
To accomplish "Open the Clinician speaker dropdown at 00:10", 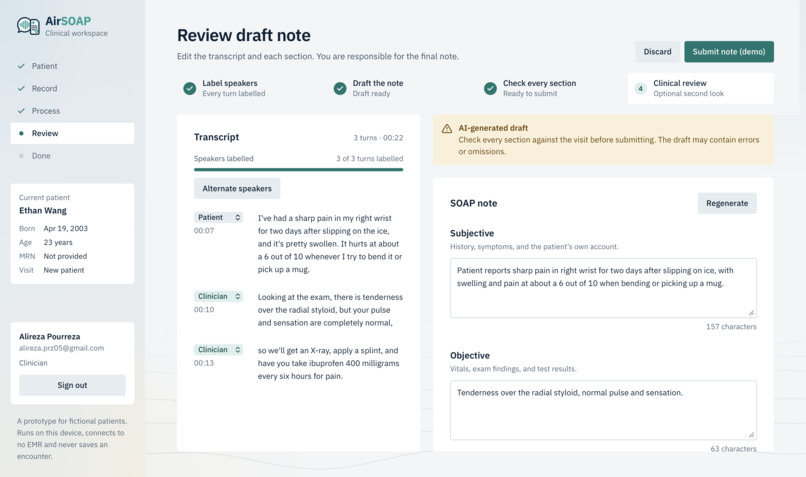I will [x=218, y=296].
